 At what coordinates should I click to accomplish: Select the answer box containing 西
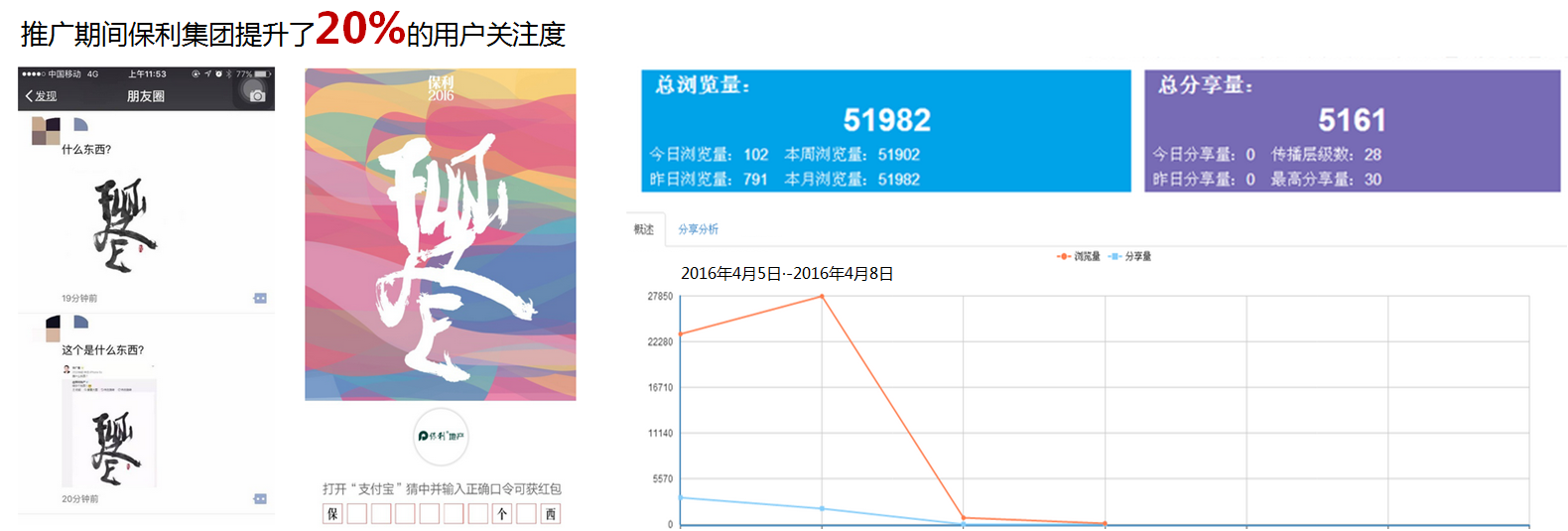[x=551, y=514]
